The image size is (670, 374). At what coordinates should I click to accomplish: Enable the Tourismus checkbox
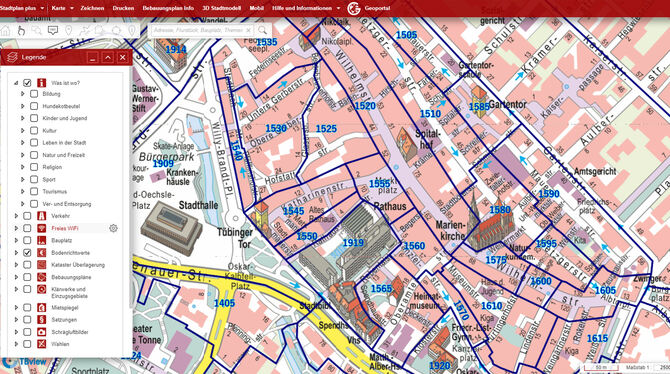pos(34,191)
